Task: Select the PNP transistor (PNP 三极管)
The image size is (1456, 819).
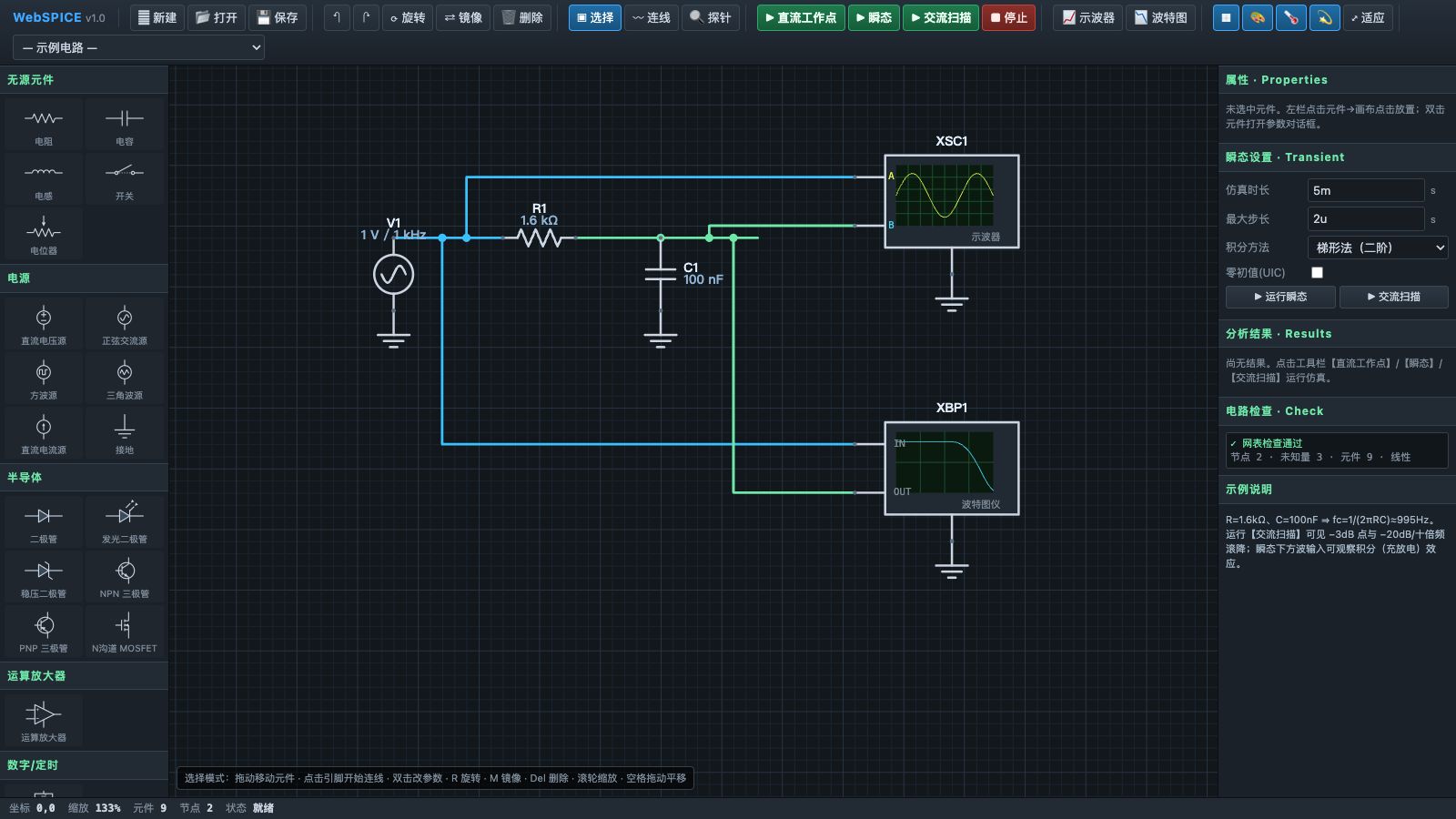Action: pyautogui.click(x=44, y=632)
